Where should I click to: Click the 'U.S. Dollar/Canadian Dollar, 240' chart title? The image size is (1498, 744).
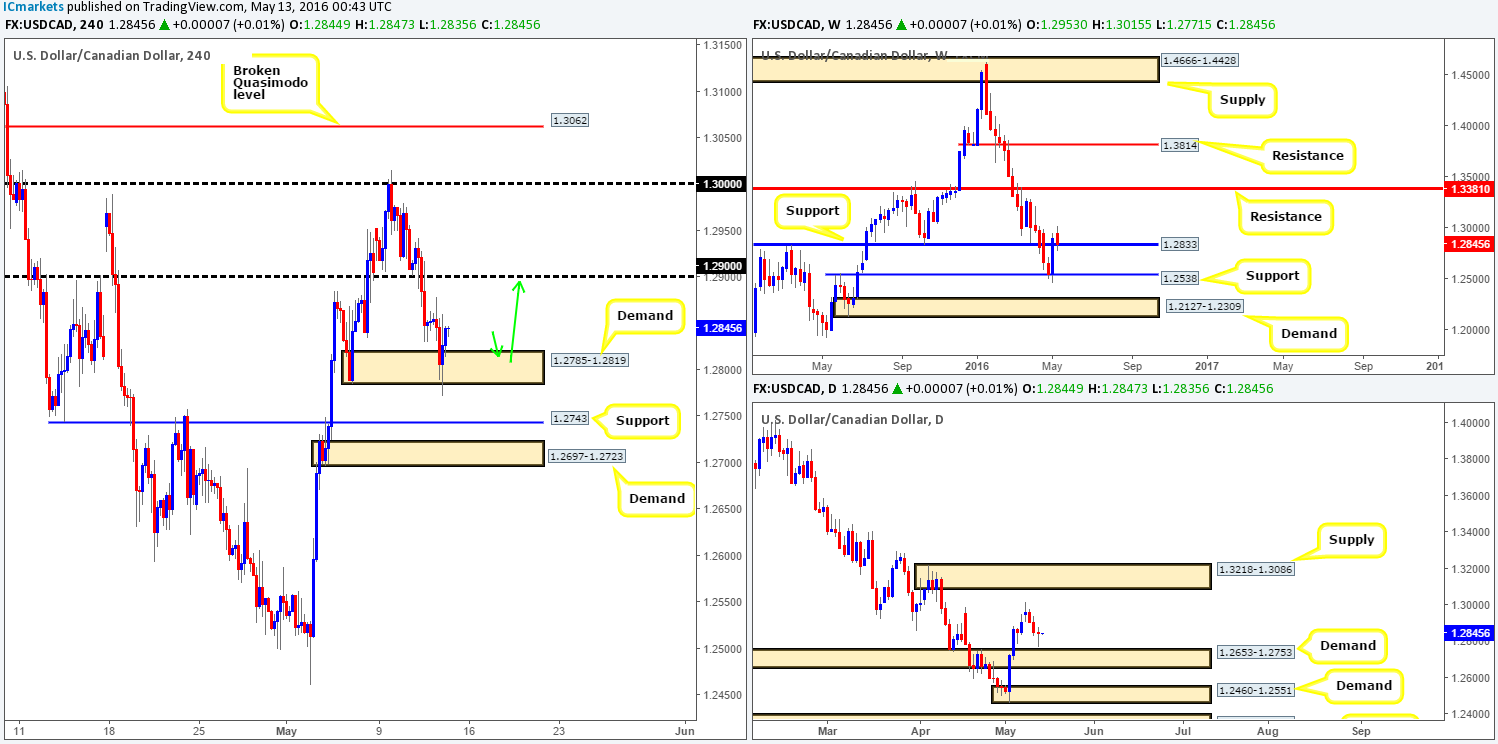[112, 55]
